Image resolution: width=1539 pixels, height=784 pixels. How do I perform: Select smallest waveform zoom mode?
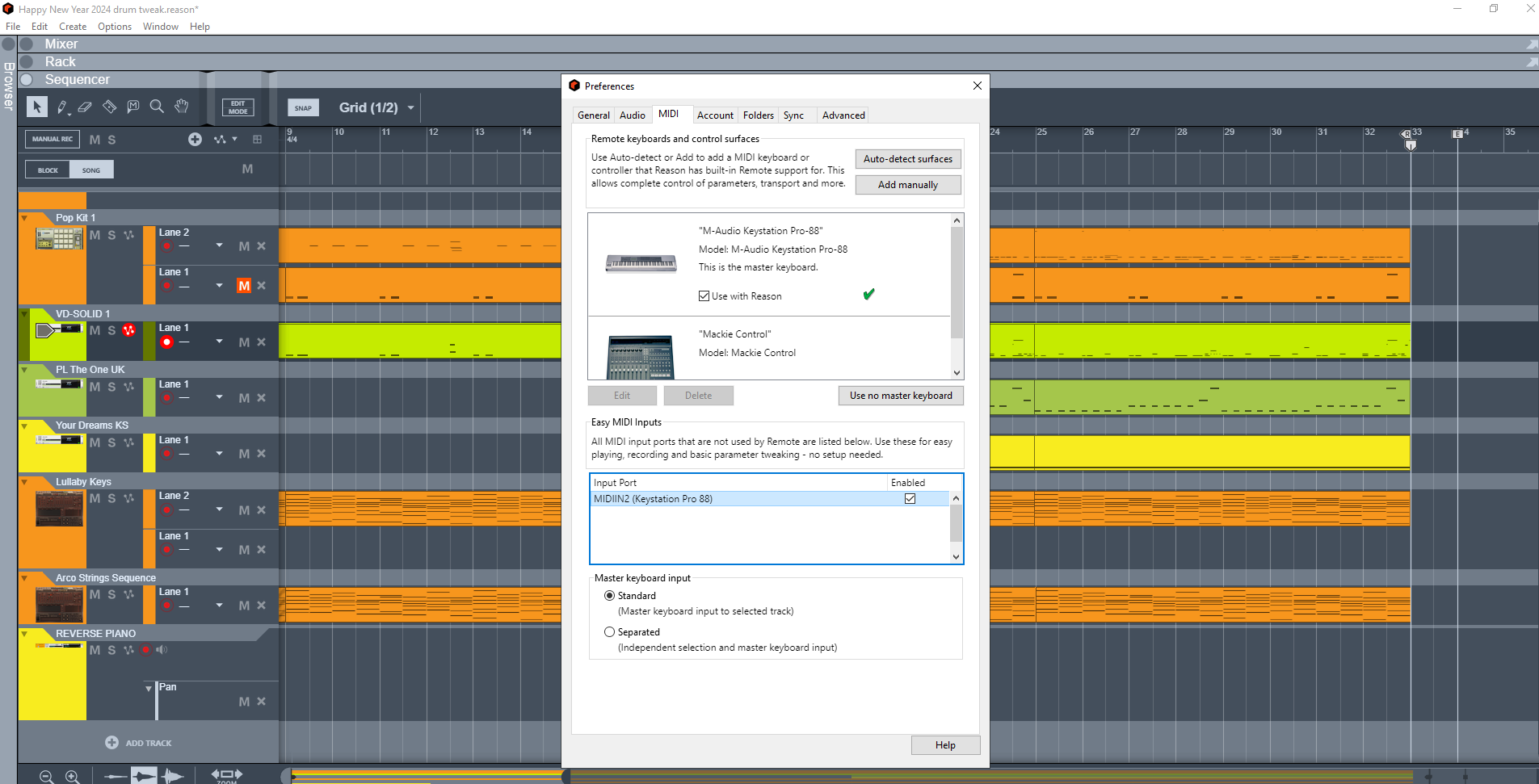click(x=116, y=777)
